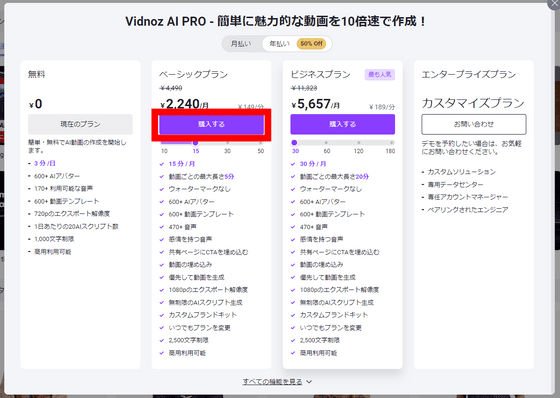Click the ビジネスプラン title

click(x=320, y=74)
